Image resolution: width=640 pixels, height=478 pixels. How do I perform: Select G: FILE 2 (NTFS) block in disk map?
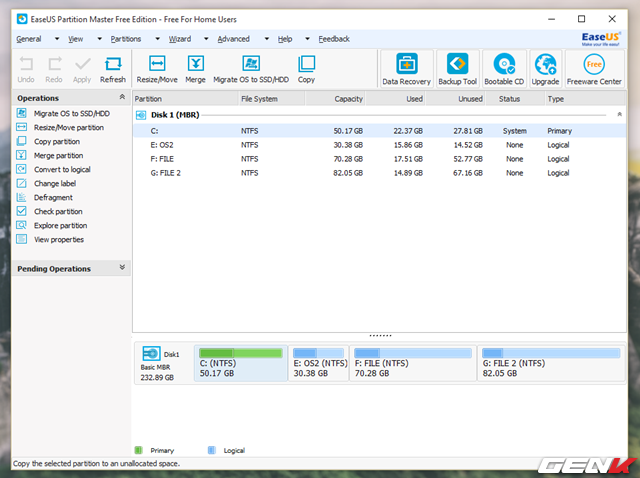coord(551,363)
